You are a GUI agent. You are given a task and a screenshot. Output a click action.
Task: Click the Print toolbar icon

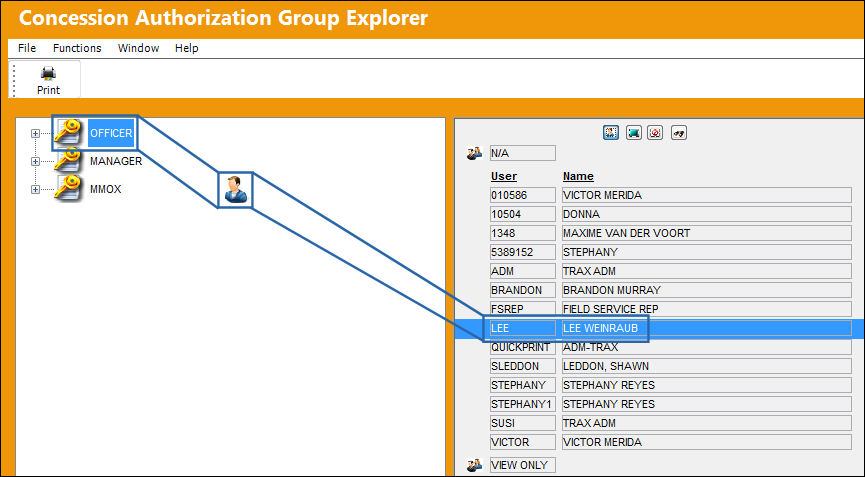click(48, 80)
